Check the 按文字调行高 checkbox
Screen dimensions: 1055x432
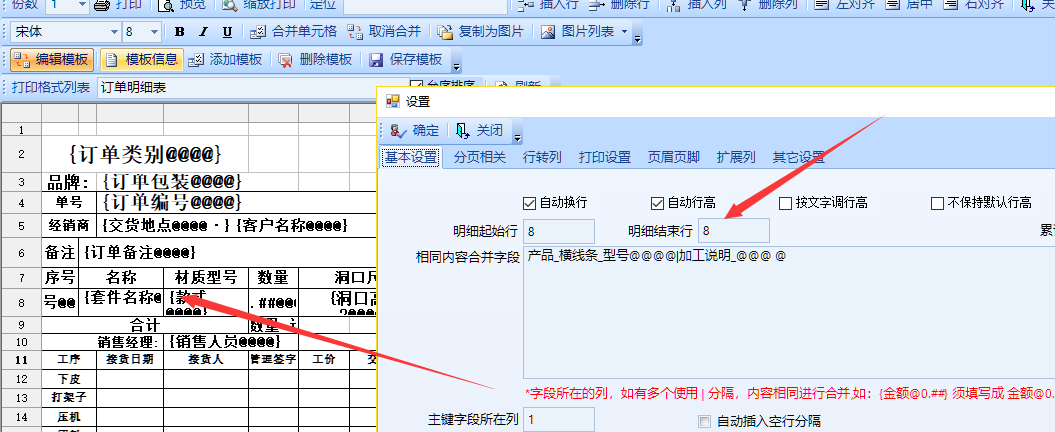pos(785,203)
